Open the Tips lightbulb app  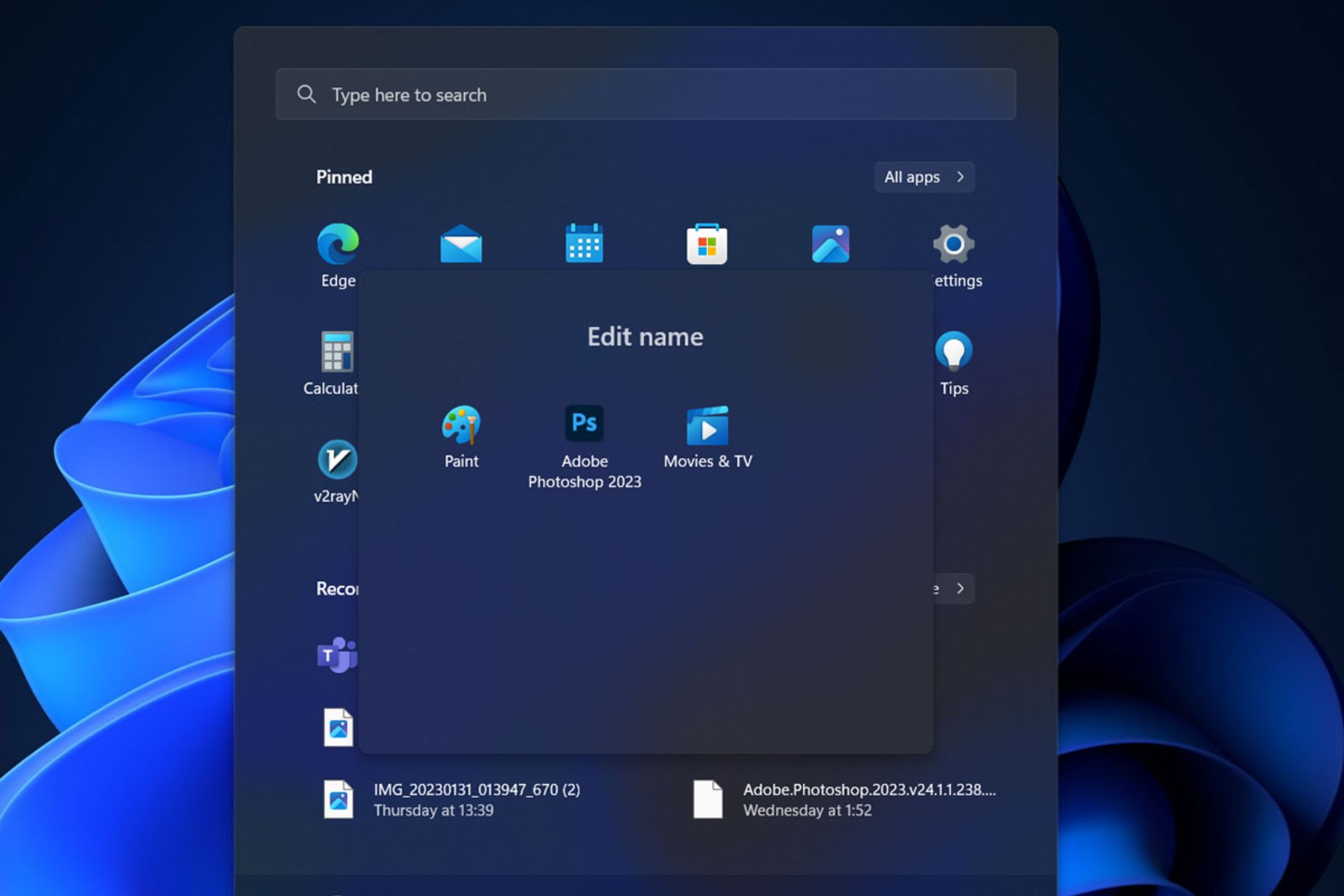[x=953, y=351]
